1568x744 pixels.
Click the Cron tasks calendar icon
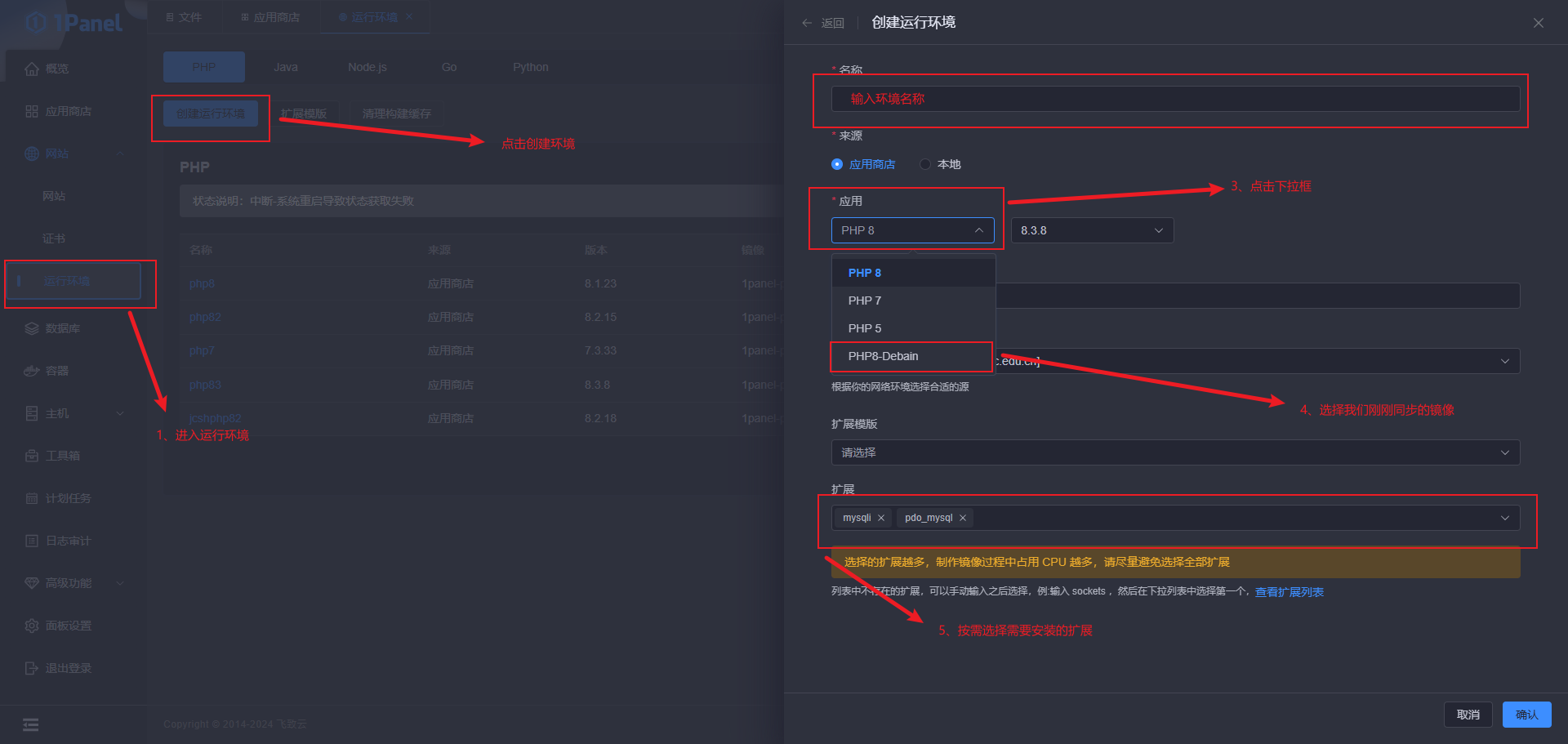[32, 498]
